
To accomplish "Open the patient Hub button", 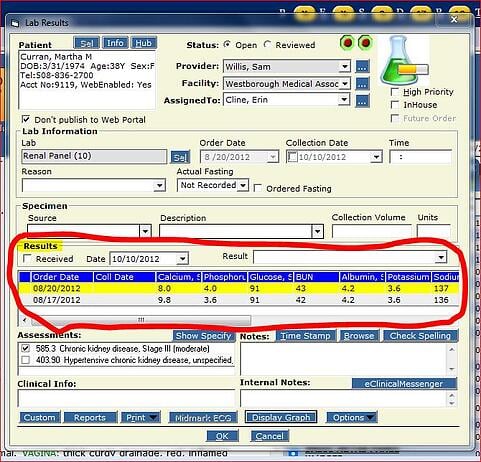I will coord(143,43).
